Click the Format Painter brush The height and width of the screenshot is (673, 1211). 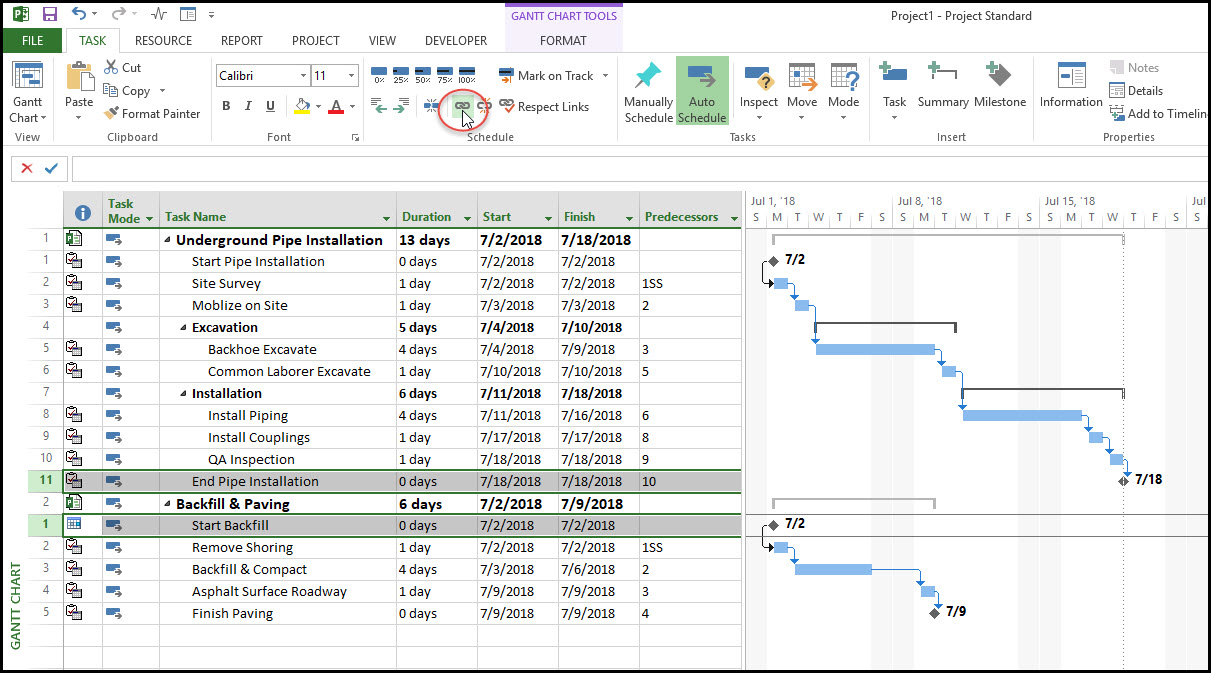(x=112, y=114)
